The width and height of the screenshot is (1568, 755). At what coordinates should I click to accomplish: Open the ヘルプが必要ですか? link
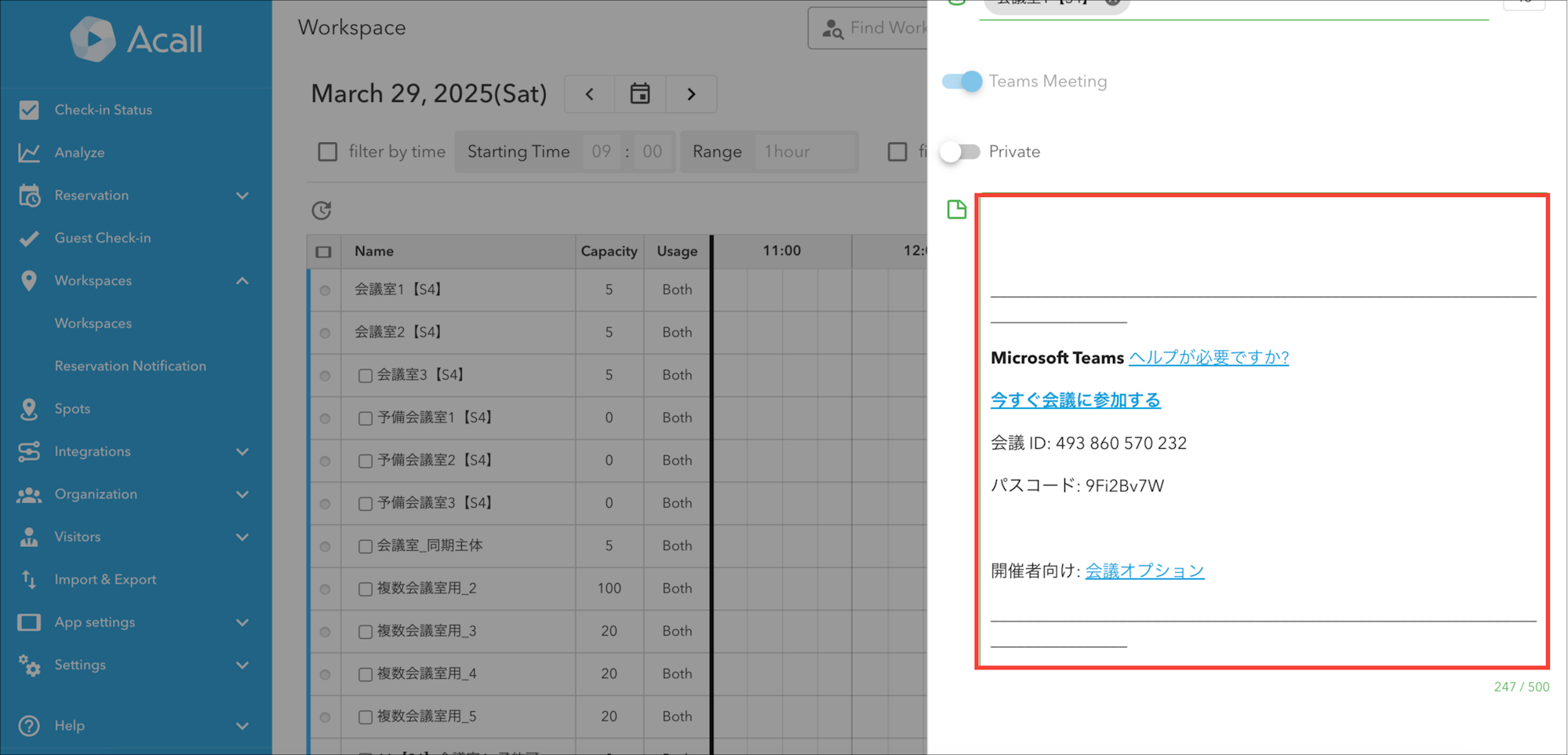click(x=1208, y=357)
